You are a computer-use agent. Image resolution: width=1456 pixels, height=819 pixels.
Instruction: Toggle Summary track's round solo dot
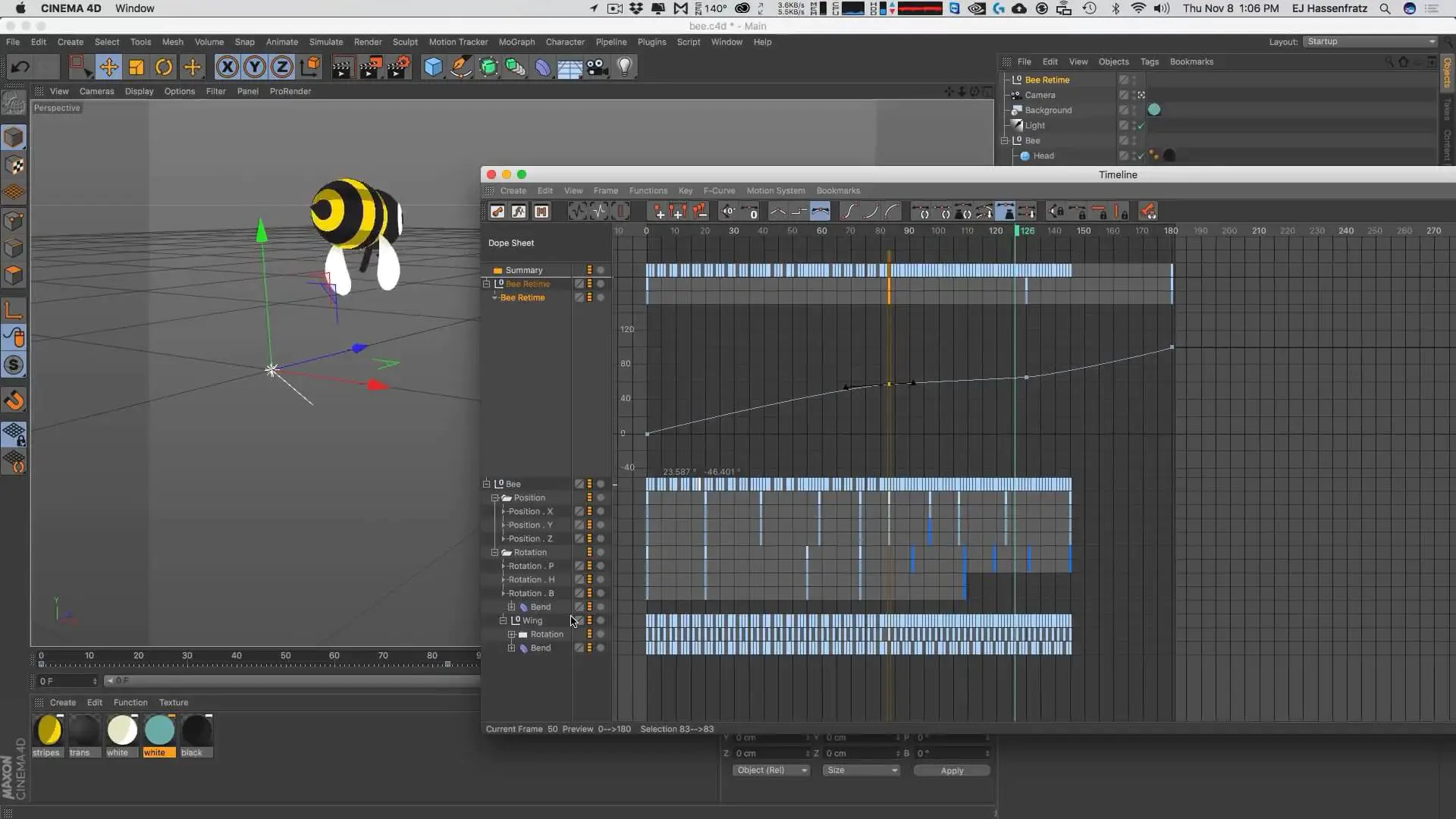tap(601, 270)
